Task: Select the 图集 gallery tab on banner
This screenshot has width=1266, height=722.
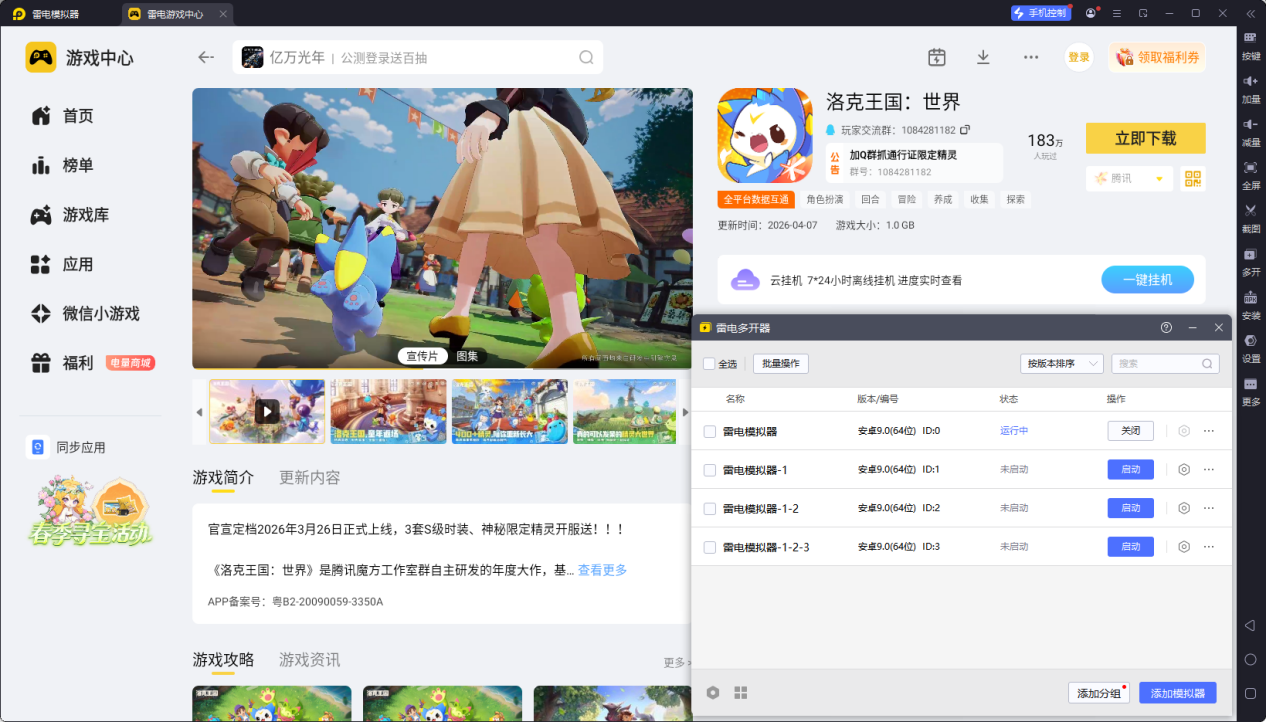Action: (x=467, y=356)
